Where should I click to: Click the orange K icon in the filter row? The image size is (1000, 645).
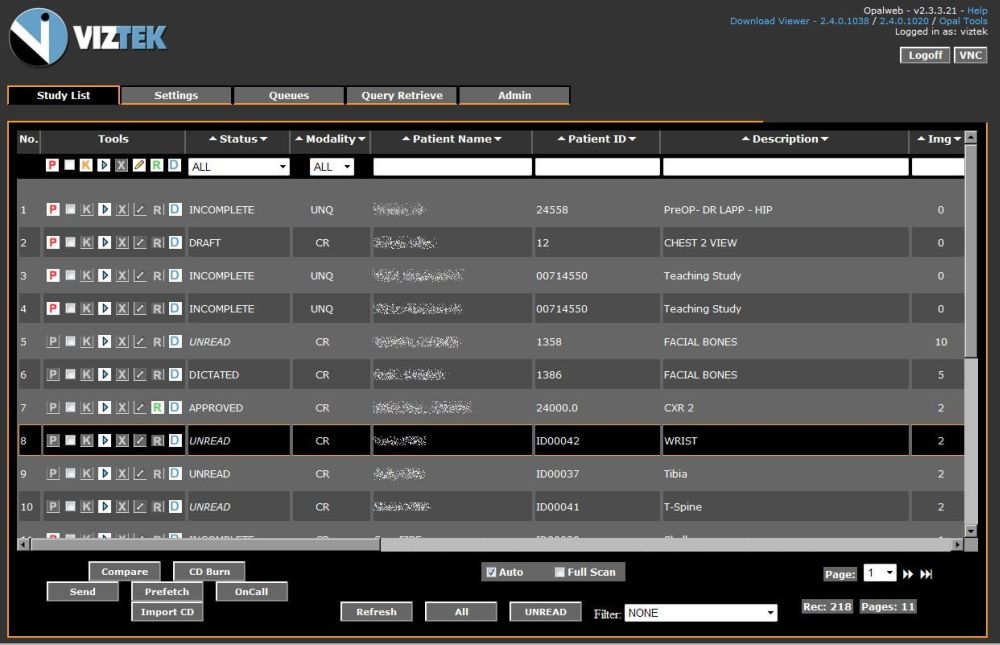(87, 166)
